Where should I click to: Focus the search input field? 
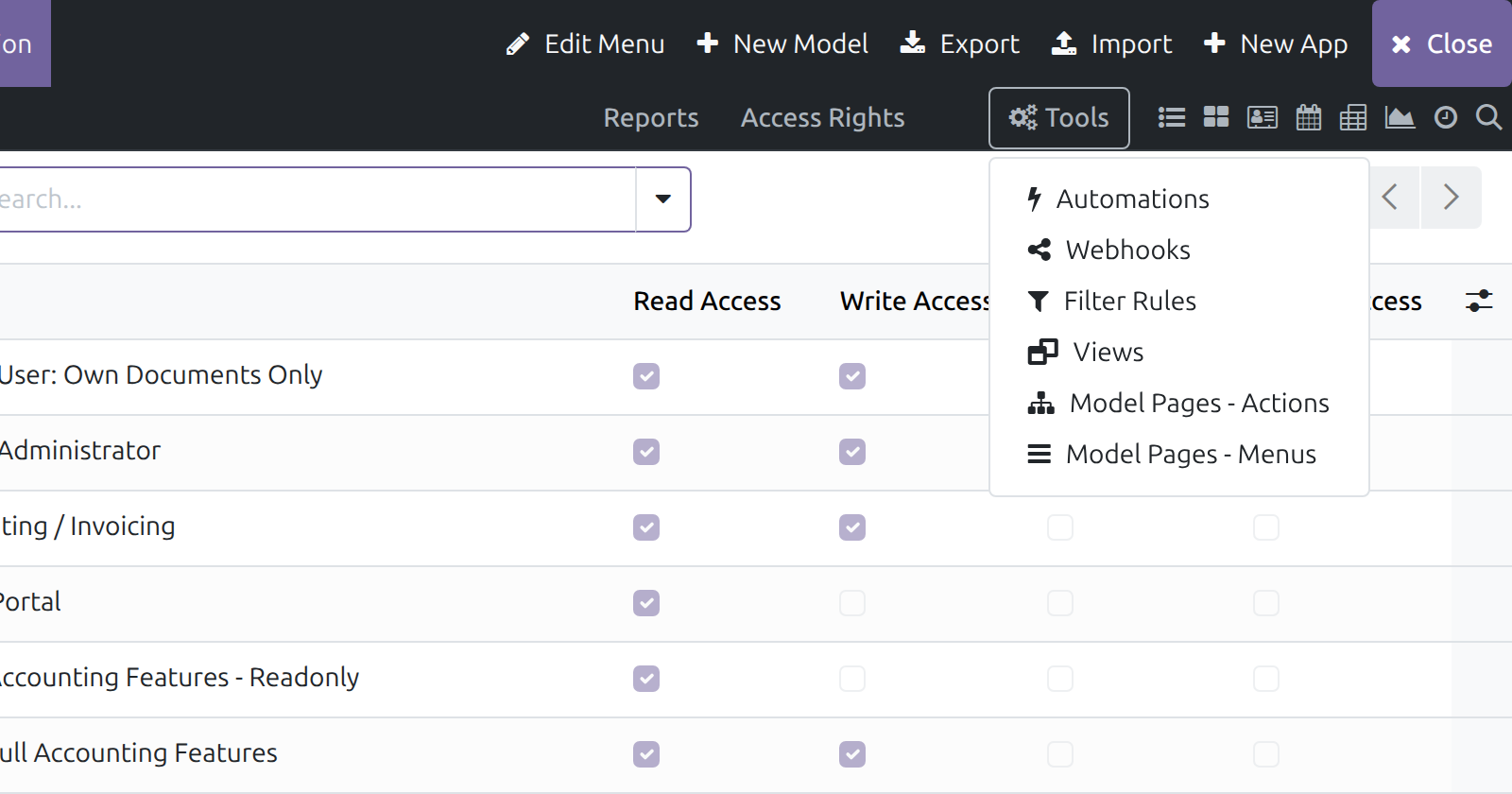coord(318,199)
